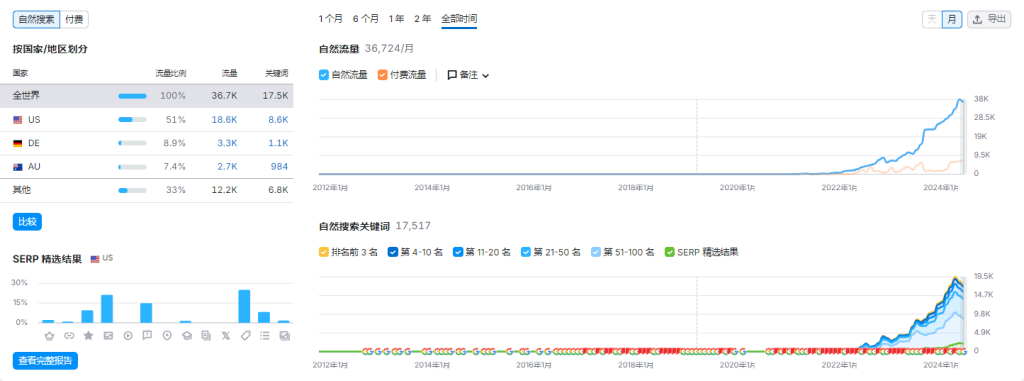Click the 导出 export button

[x=989, y=20]
